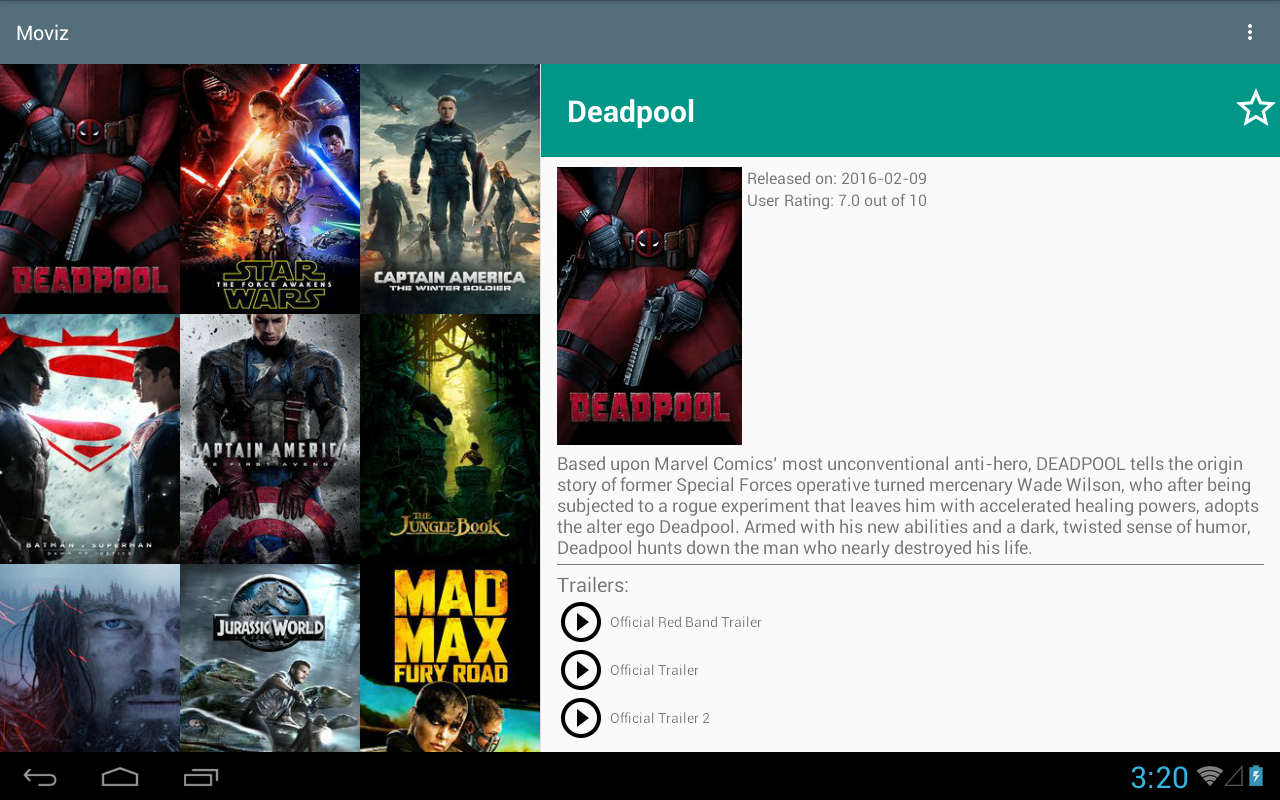
Task: Select the Batman v Superman poster
Action: (90, 439)
